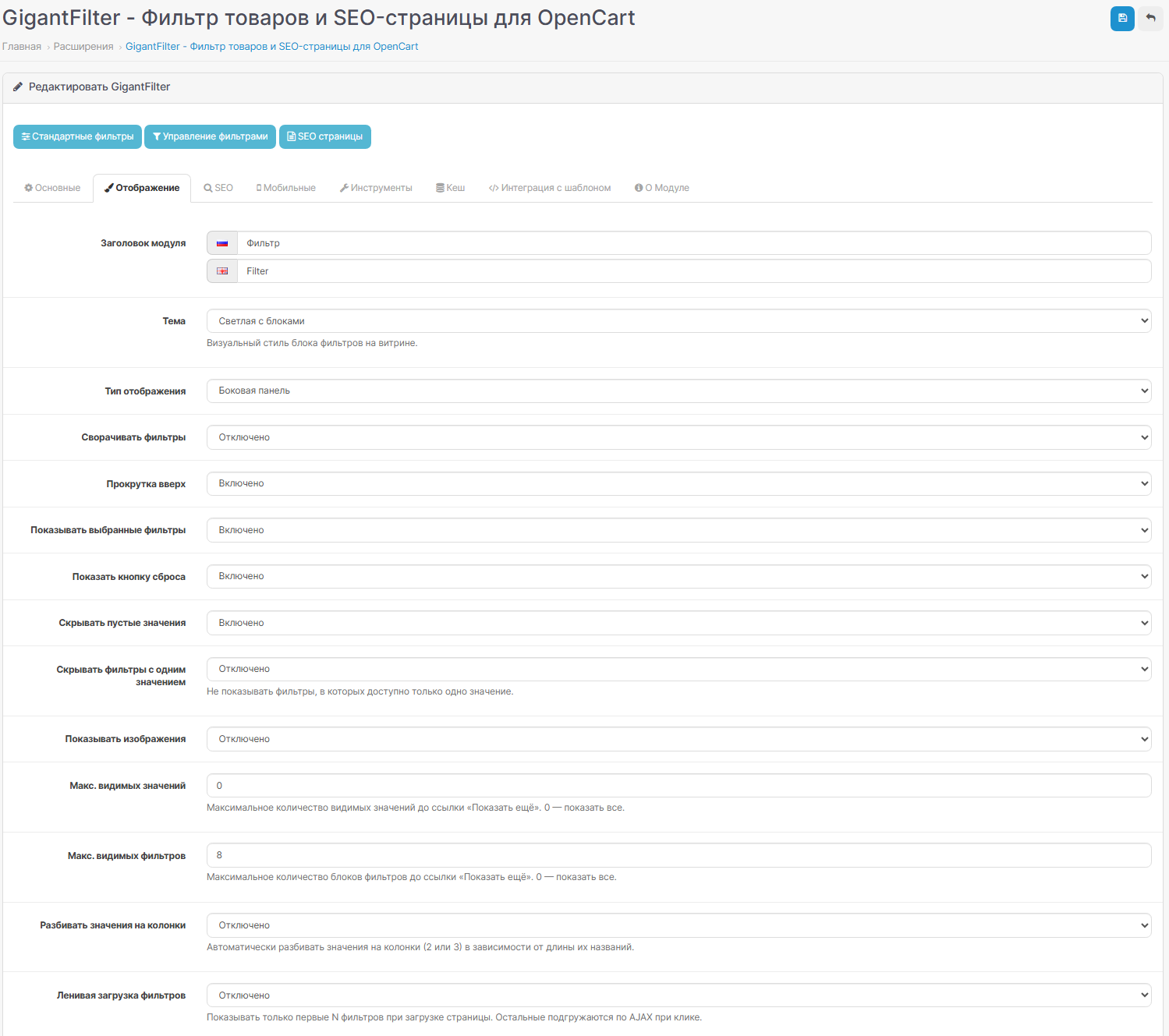Open Скрывать пустые значения dropdown
Image resolution: width=1169 pixels, height=1036 pixels.
click(x=678, y=623)
